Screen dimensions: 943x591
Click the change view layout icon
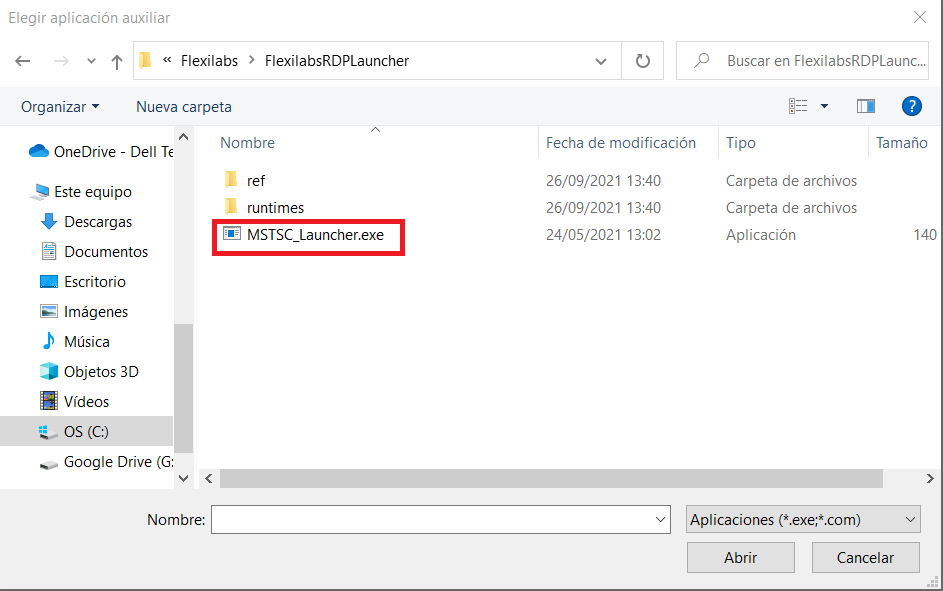click(x=798, y=106)
